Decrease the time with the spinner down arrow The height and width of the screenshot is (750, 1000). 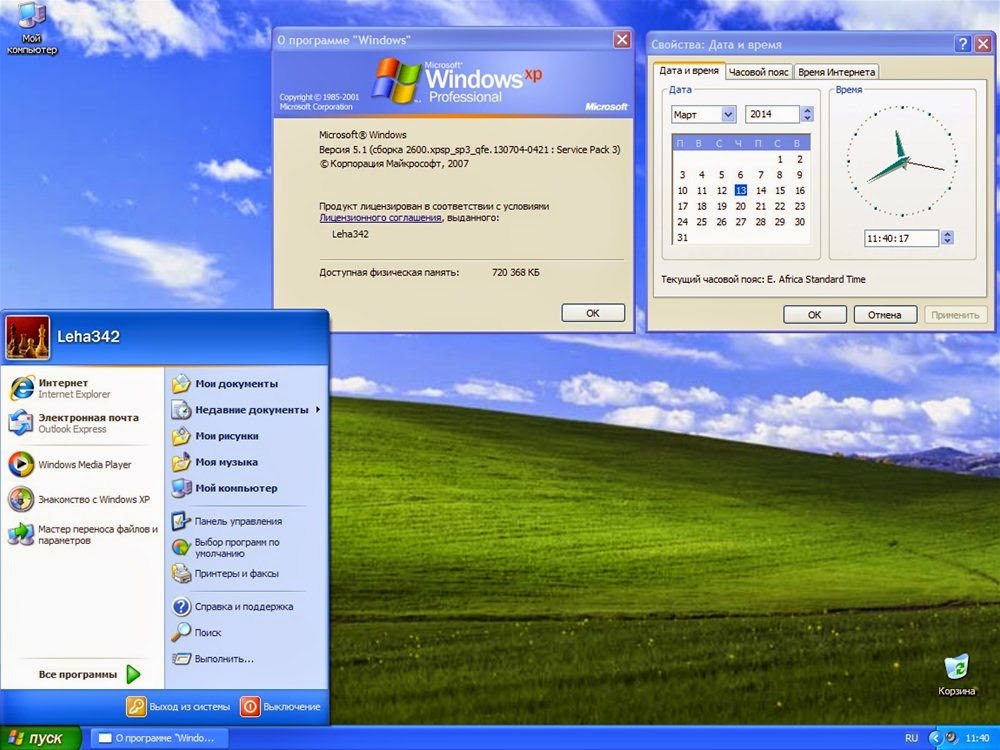tap(947, 242)
